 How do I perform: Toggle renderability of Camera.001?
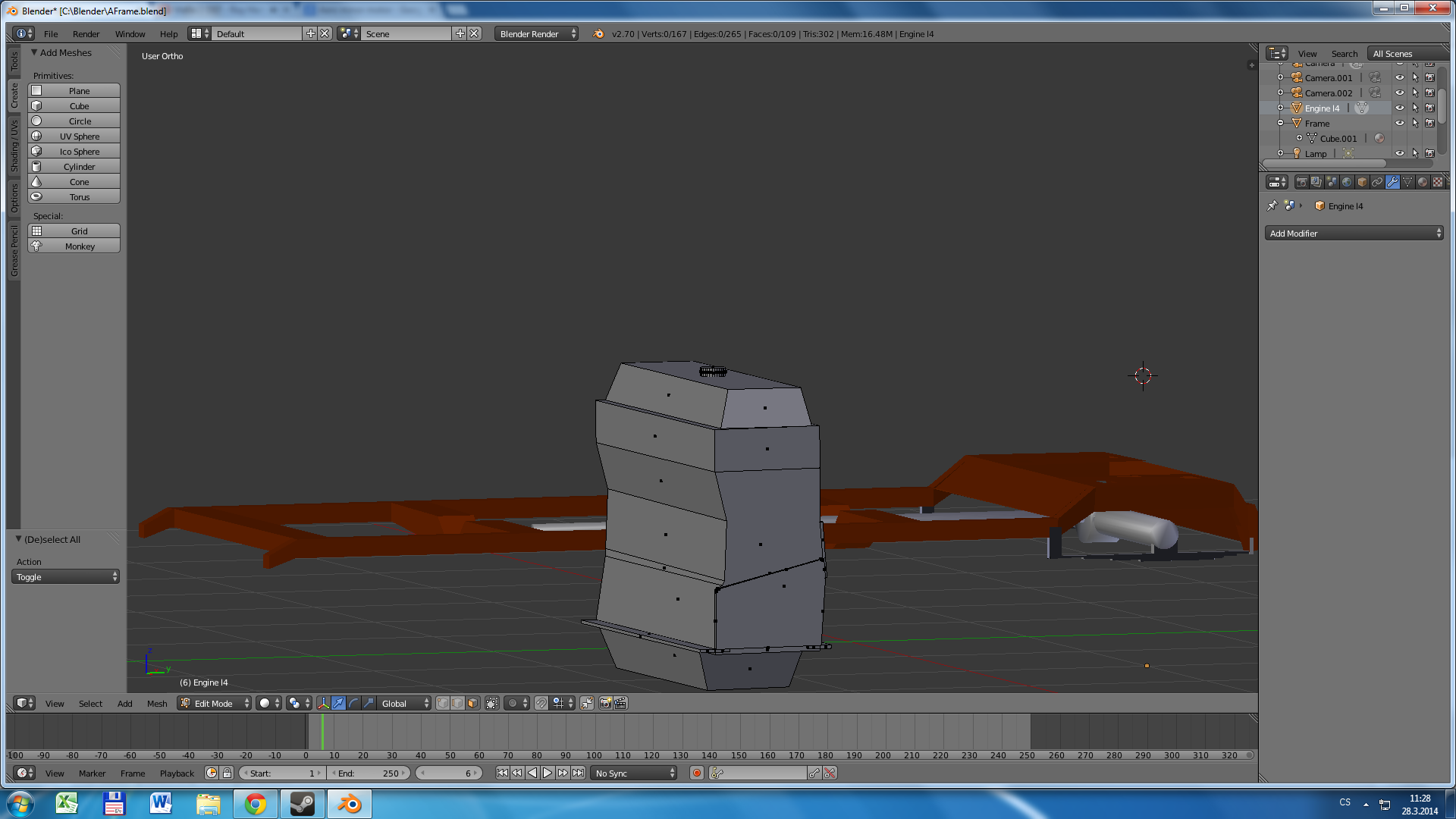click(x=1429, y=77)
